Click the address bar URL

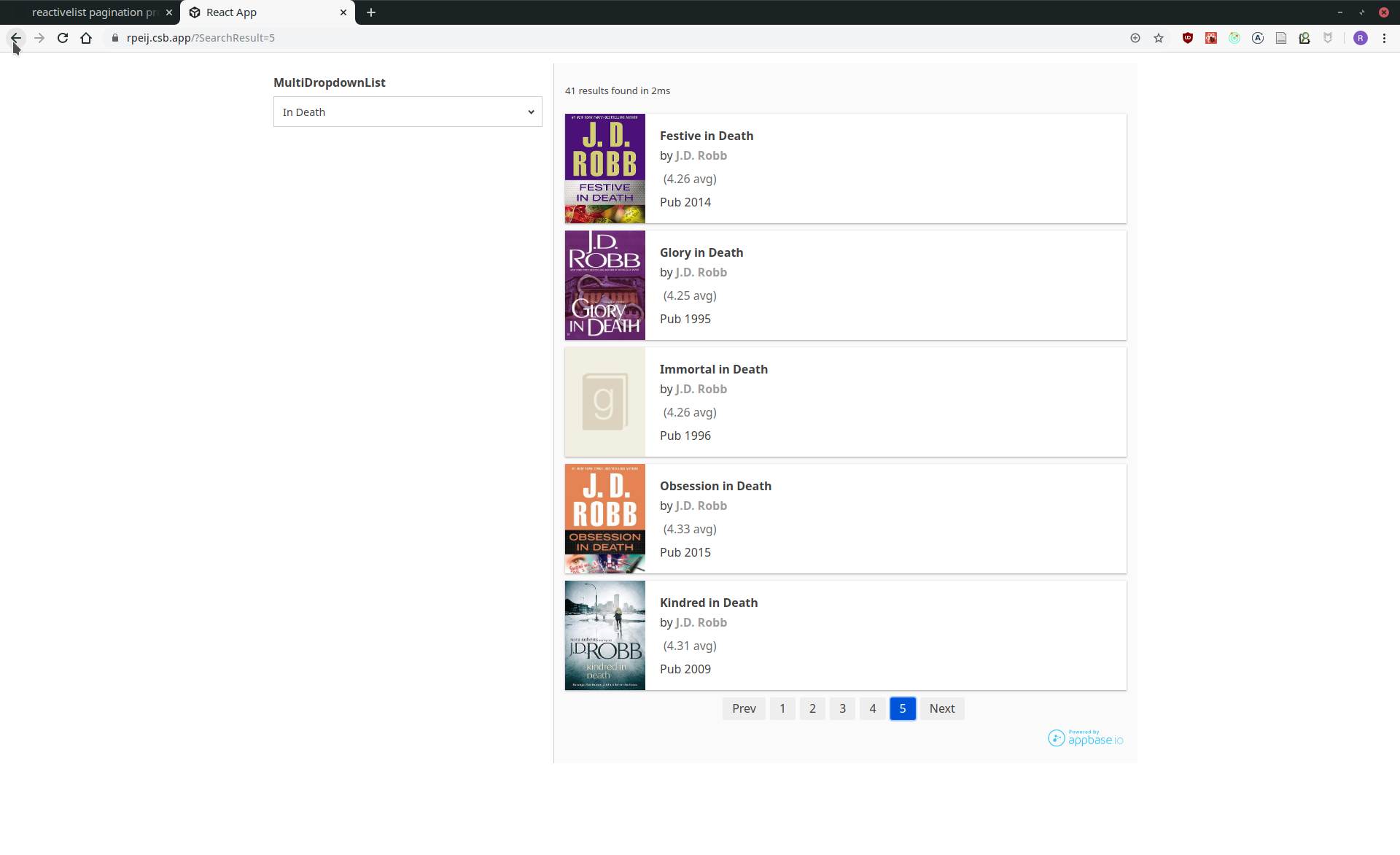(x=201, y=38)
